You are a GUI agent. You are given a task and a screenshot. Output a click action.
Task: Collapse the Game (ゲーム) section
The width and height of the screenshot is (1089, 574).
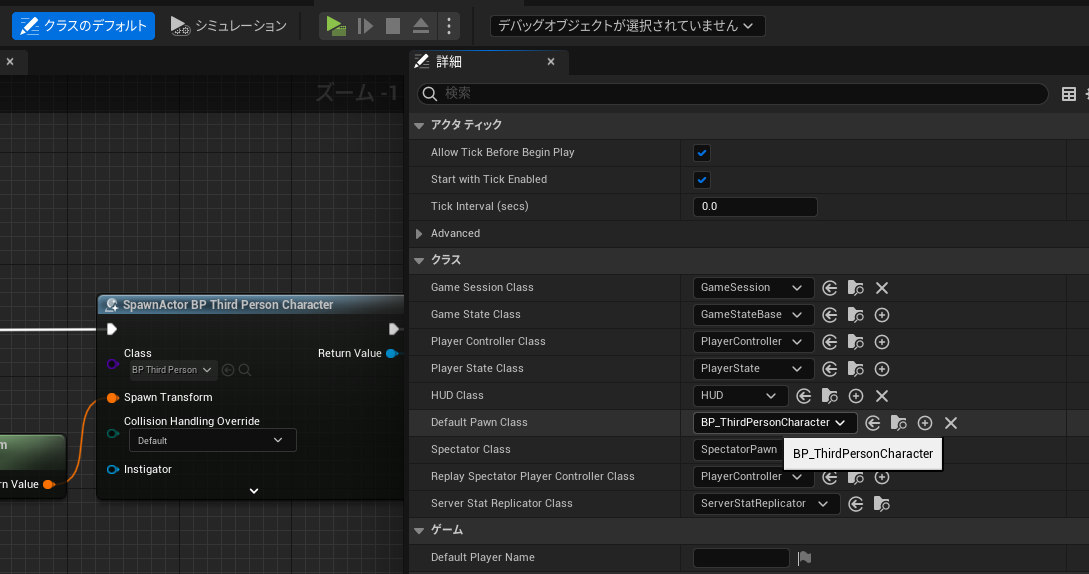point(419,531)
